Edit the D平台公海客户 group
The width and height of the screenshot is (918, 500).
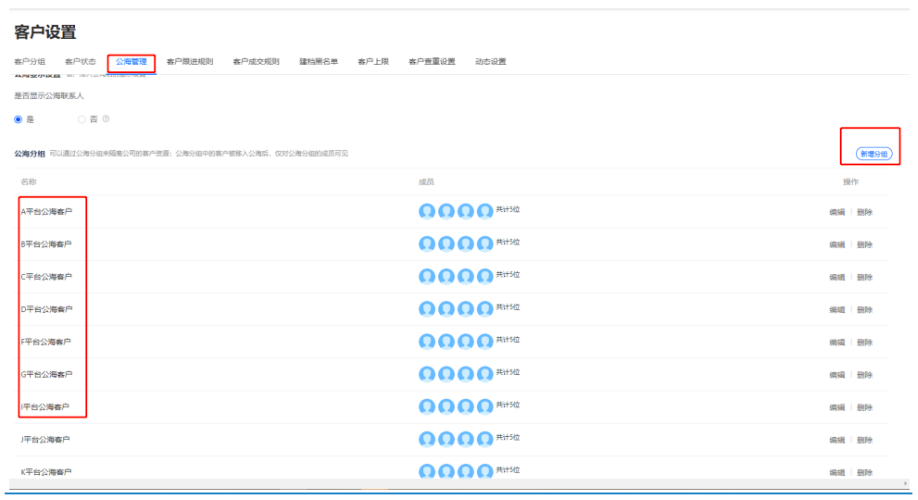[x=837, y=310]
